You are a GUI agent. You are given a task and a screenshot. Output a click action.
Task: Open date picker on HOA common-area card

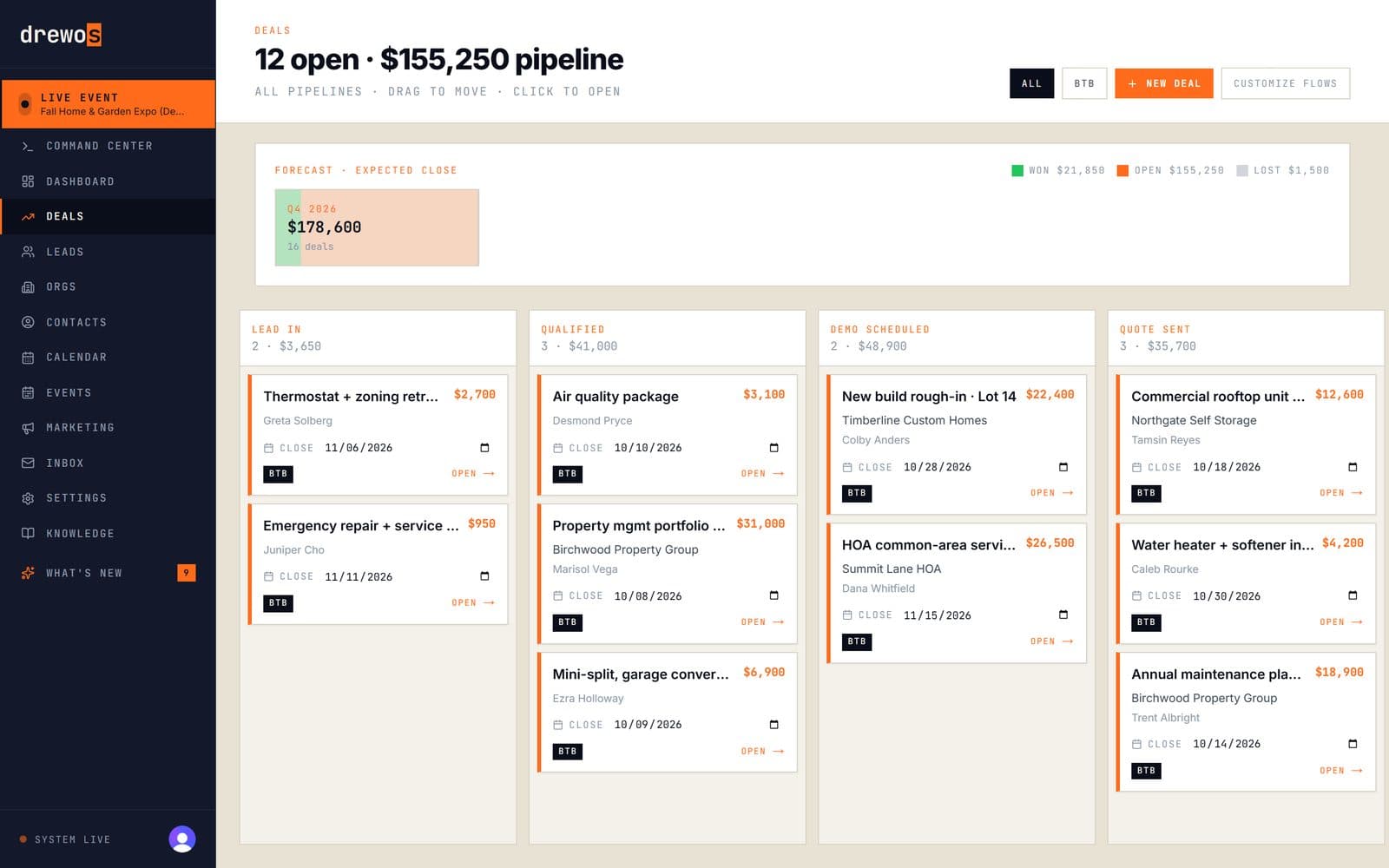coord(1063,615)
